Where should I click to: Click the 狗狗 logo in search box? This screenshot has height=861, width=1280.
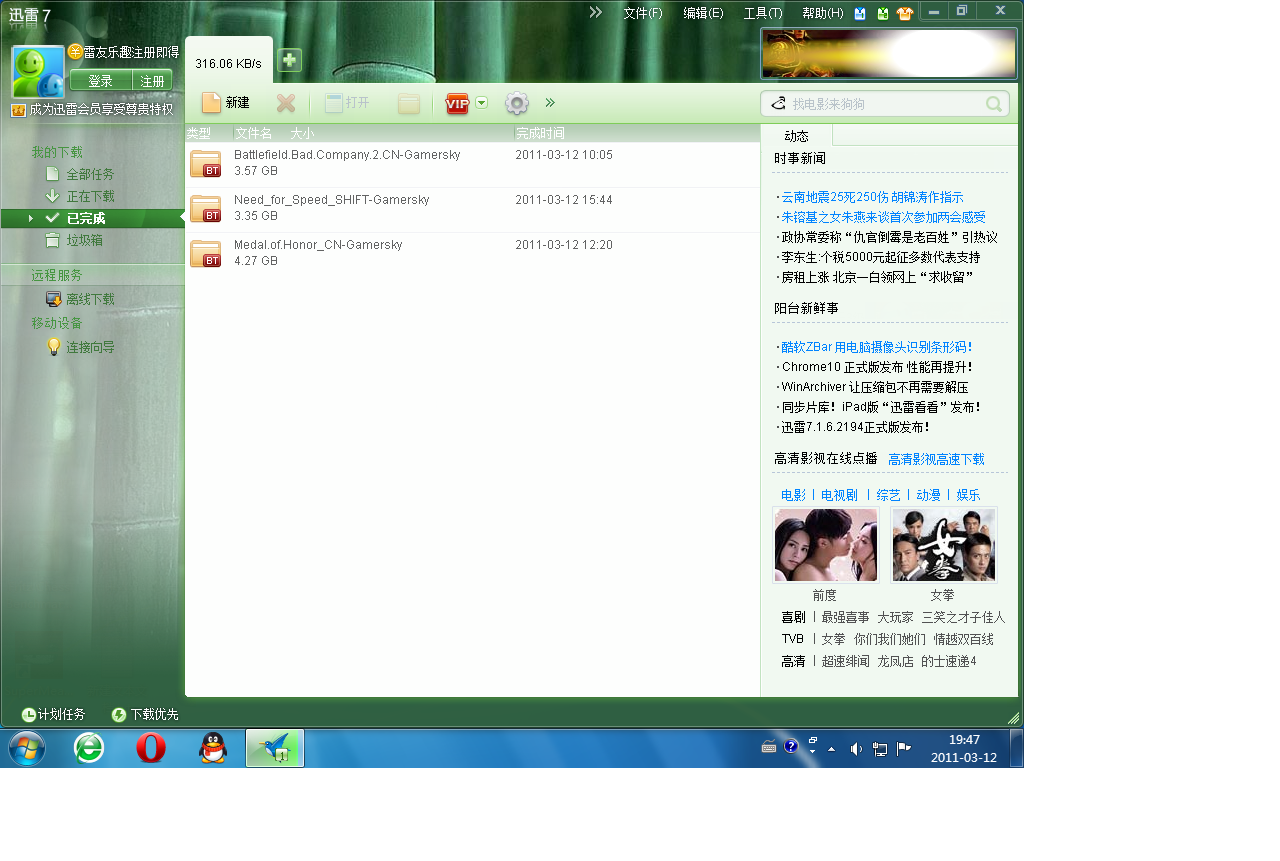(x=778, y=103)
